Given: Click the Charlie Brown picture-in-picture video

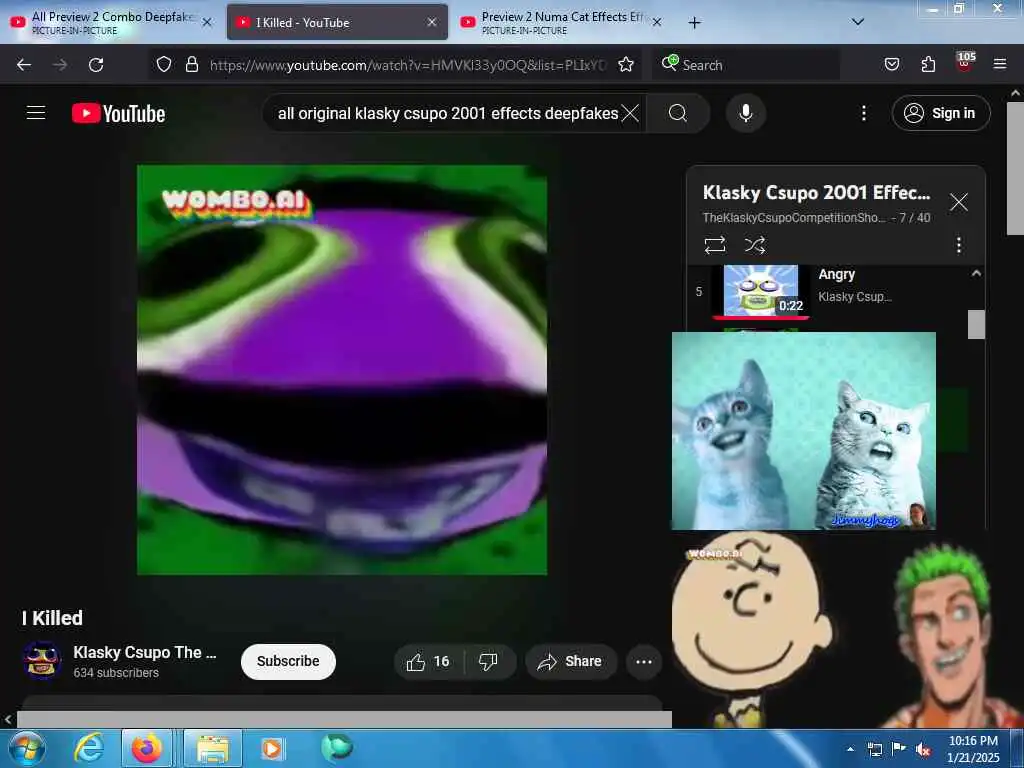Looking at the screenshot, I should point(848,630).
